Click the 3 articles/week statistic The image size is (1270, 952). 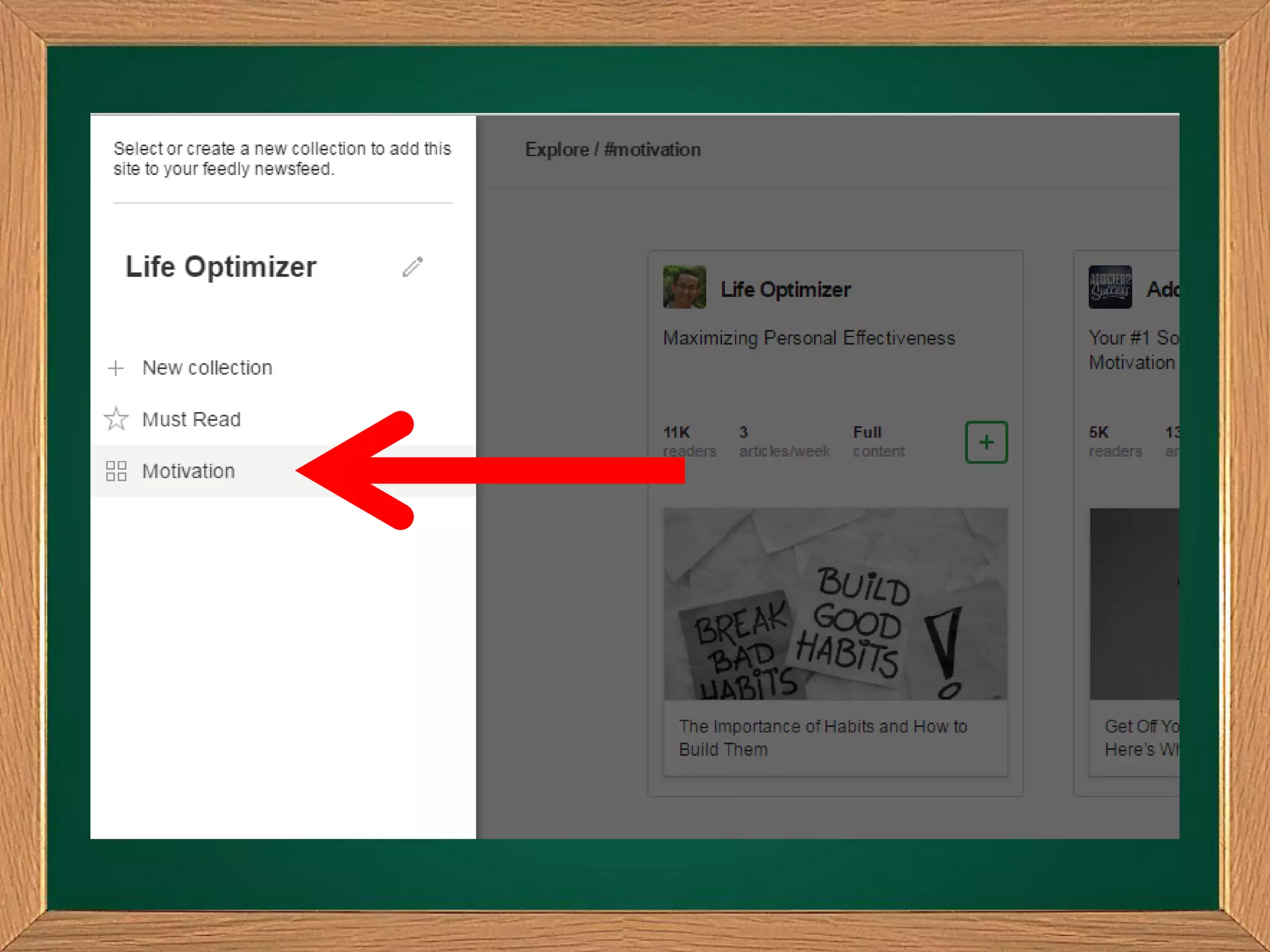[x=784, y=441]
